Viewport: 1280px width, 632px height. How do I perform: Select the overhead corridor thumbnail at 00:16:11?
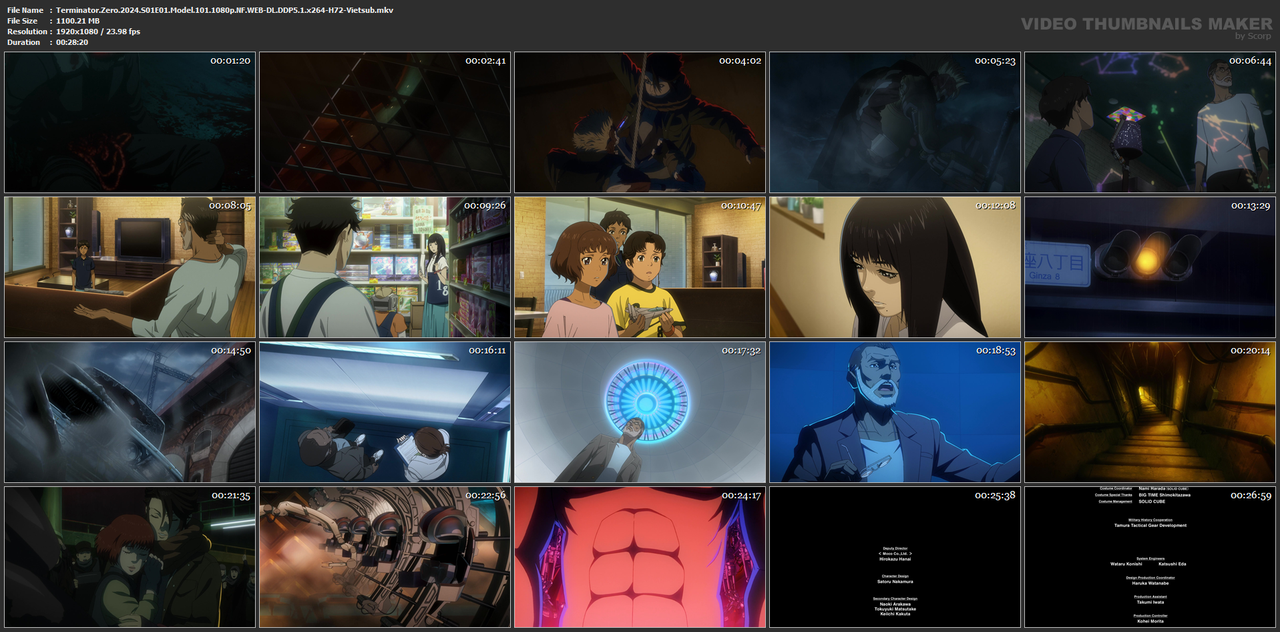(x=385, y=412)
